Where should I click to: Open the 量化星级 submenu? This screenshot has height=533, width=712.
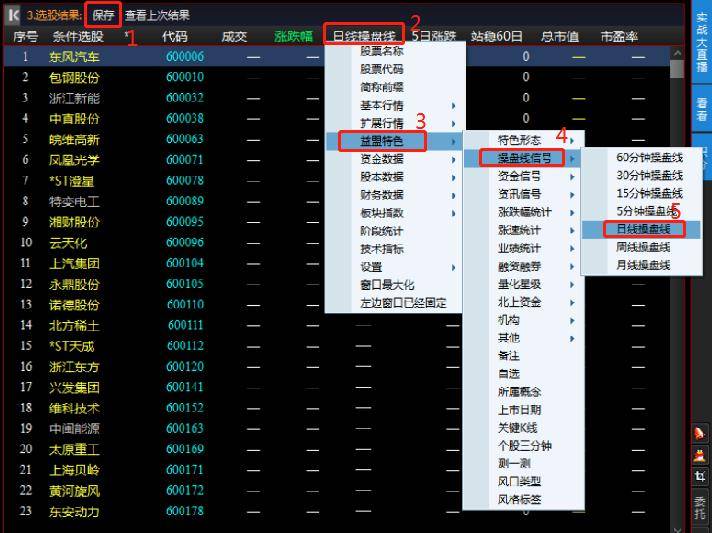(524, 284)
